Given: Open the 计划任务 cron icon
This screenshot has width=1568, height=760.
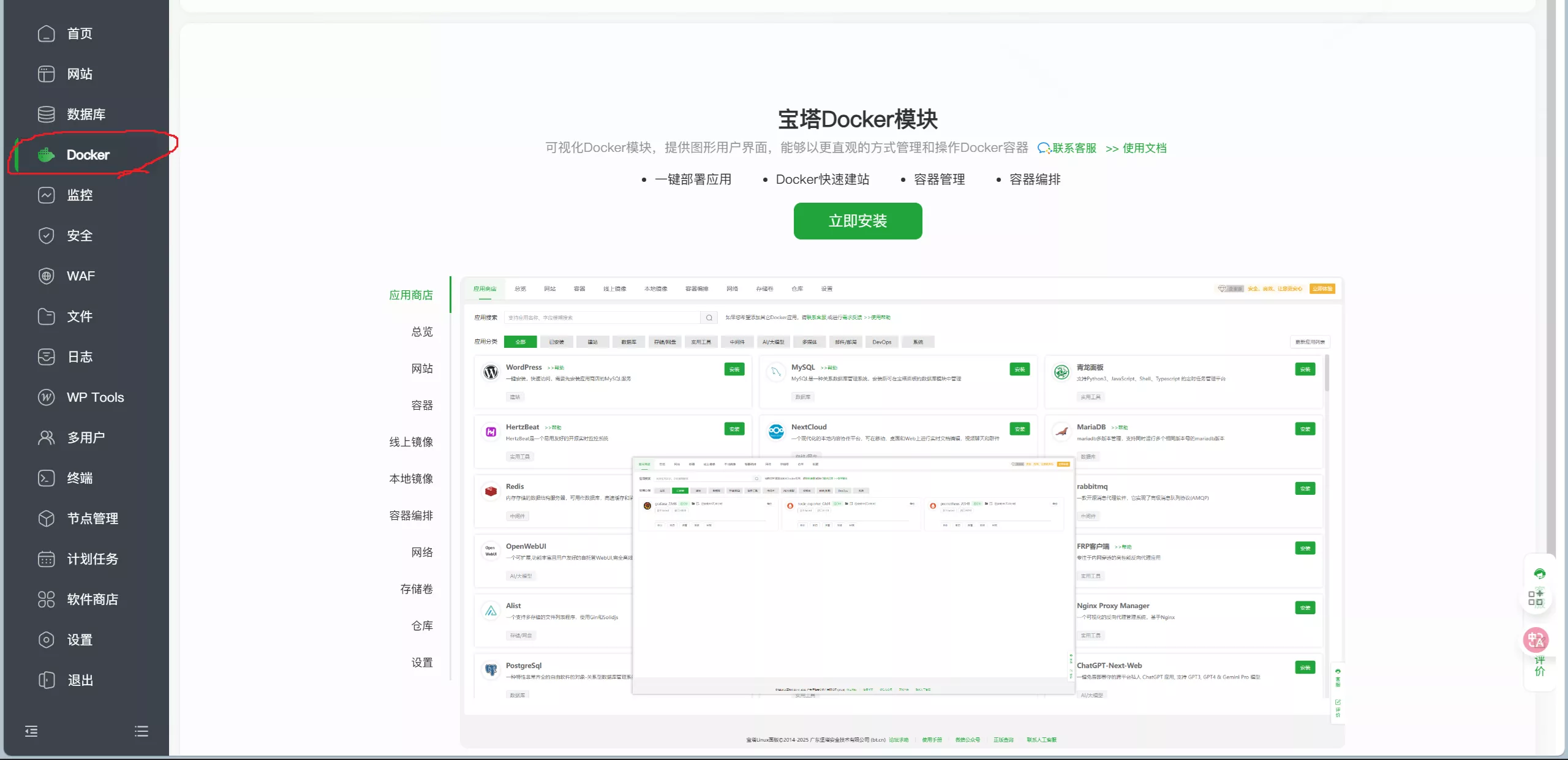Looking at the screenshot, I should point(47,559).
